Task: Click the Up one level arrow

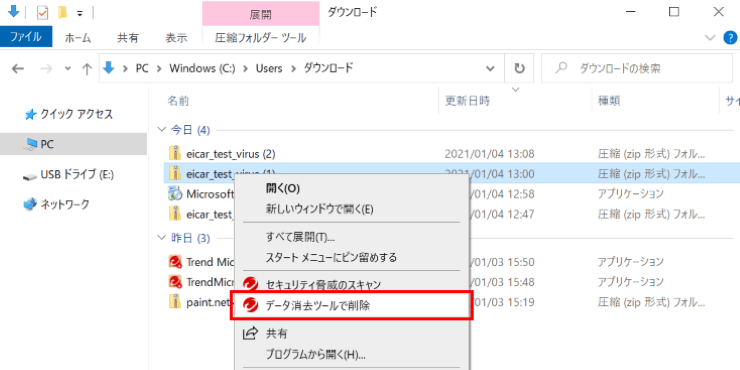Action: click(x=86, y=69)
